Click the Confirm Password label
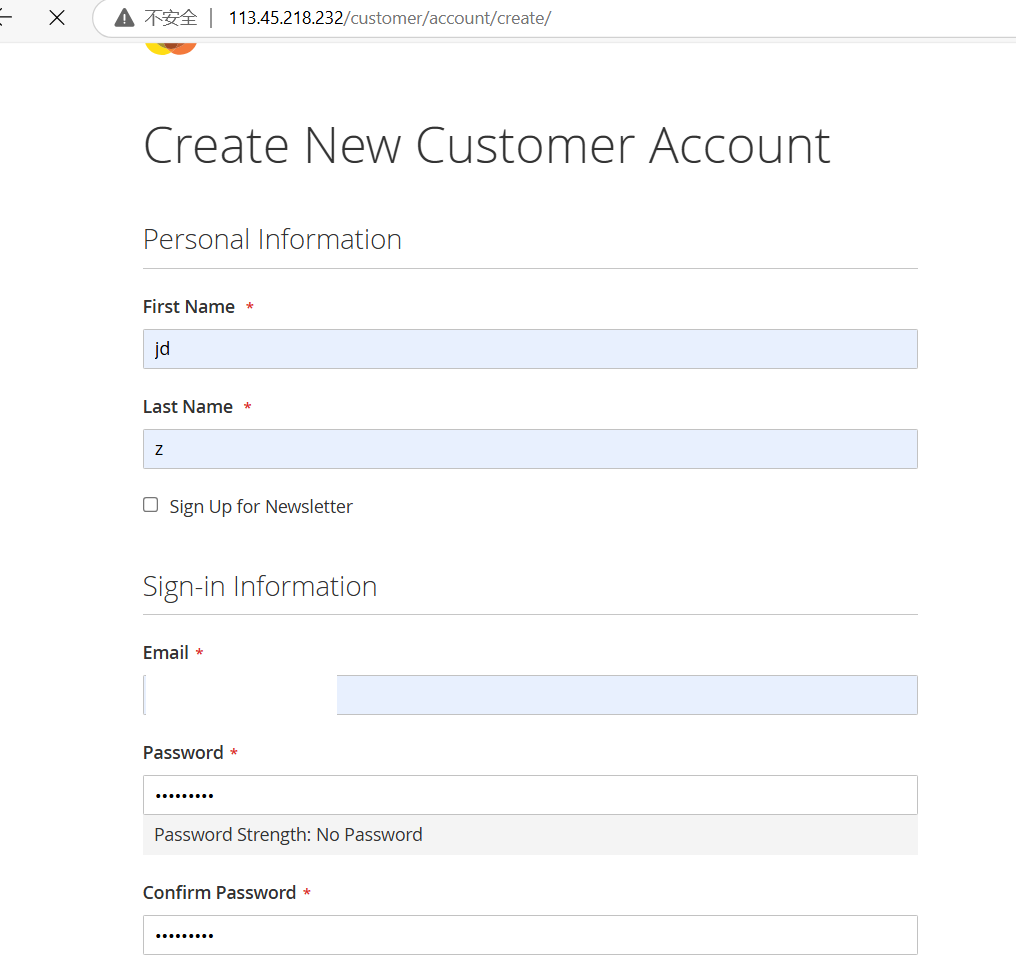 point(220,893)
